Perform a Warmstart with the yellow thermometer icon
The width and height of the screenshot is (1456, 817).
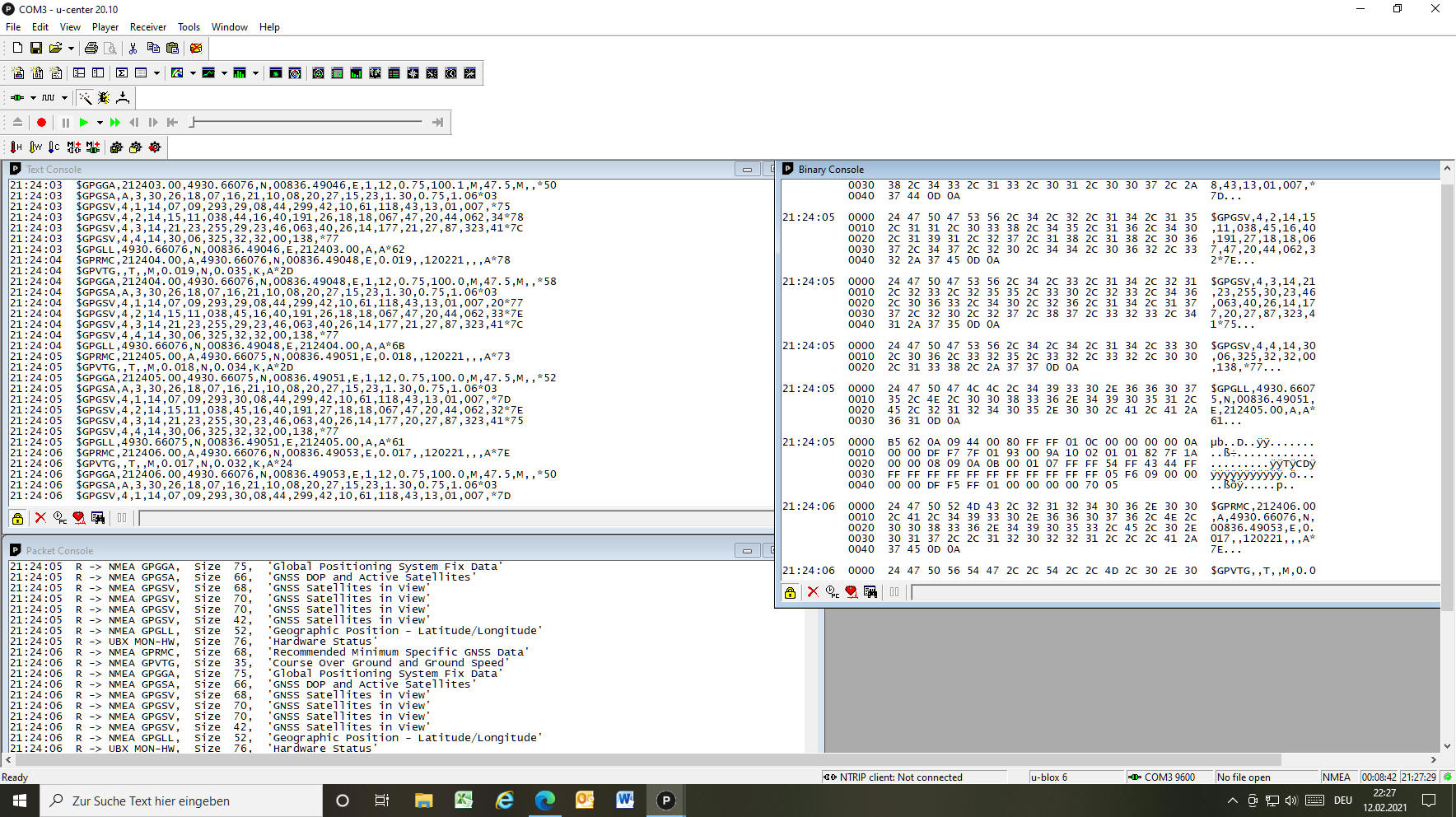[x=35, y=147]
